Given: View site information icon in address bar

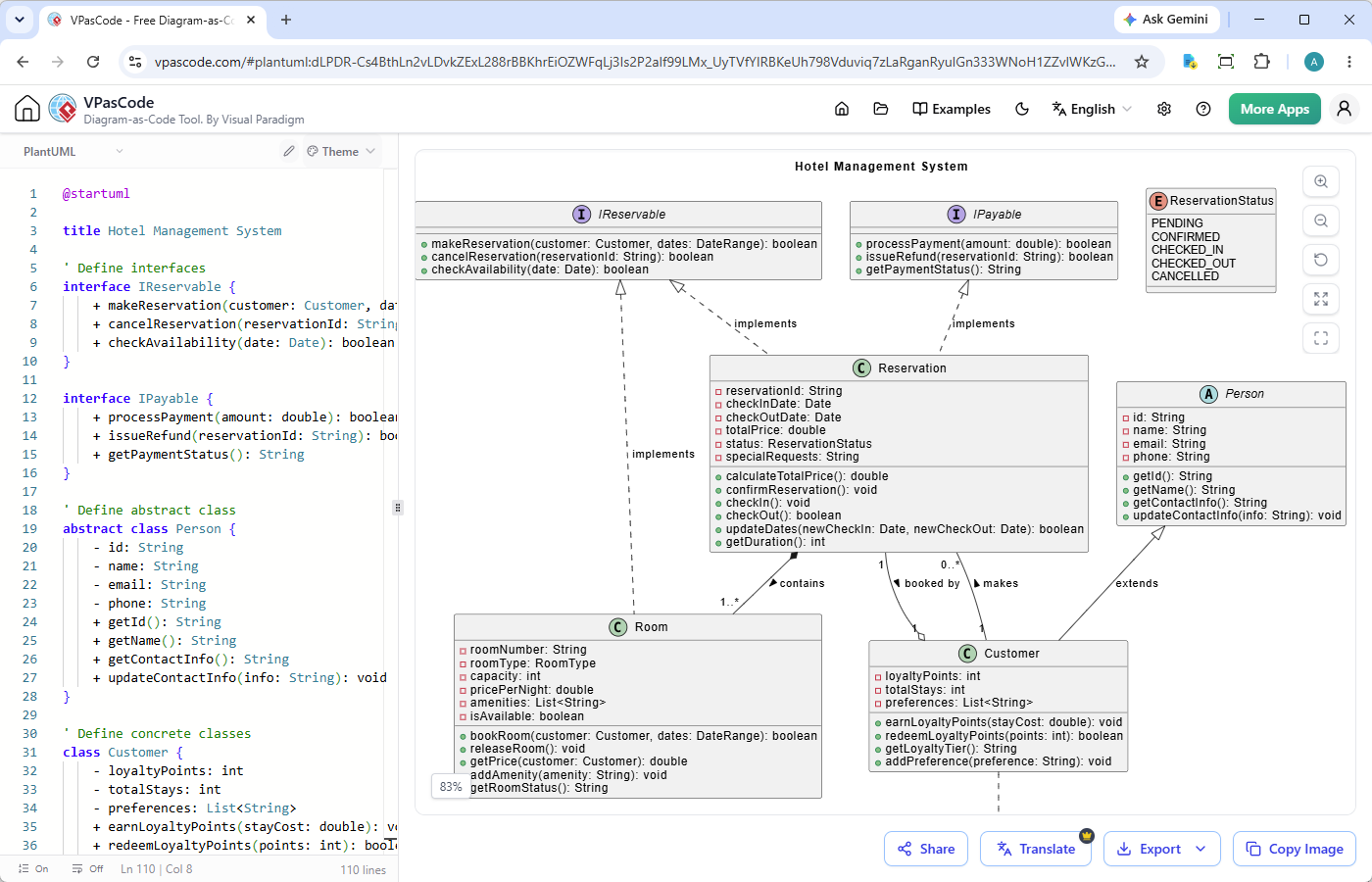Looking at the screenshot, I should click(x=134, y=62).
